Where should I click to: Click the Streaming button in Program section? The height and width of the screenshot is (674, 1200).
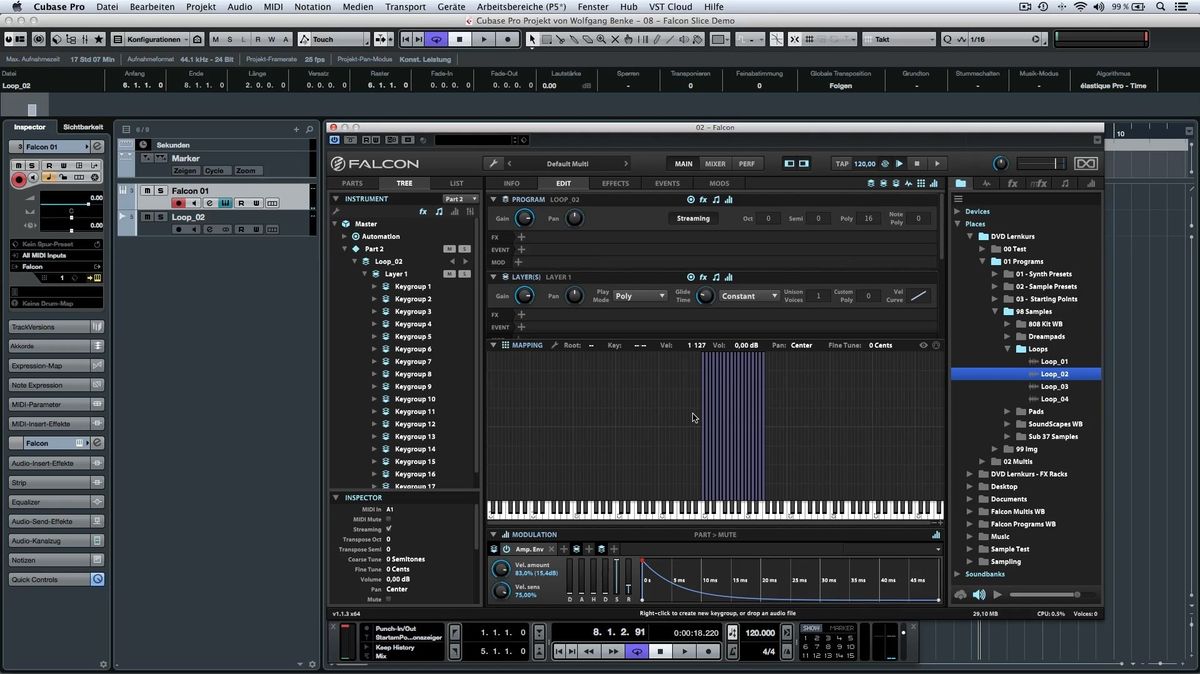pos(693,218)
